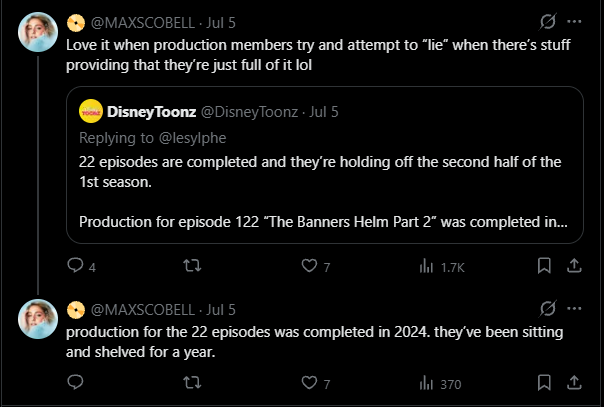Share the first tweet
The image size is (604, 407).
[x=574, y=266]
